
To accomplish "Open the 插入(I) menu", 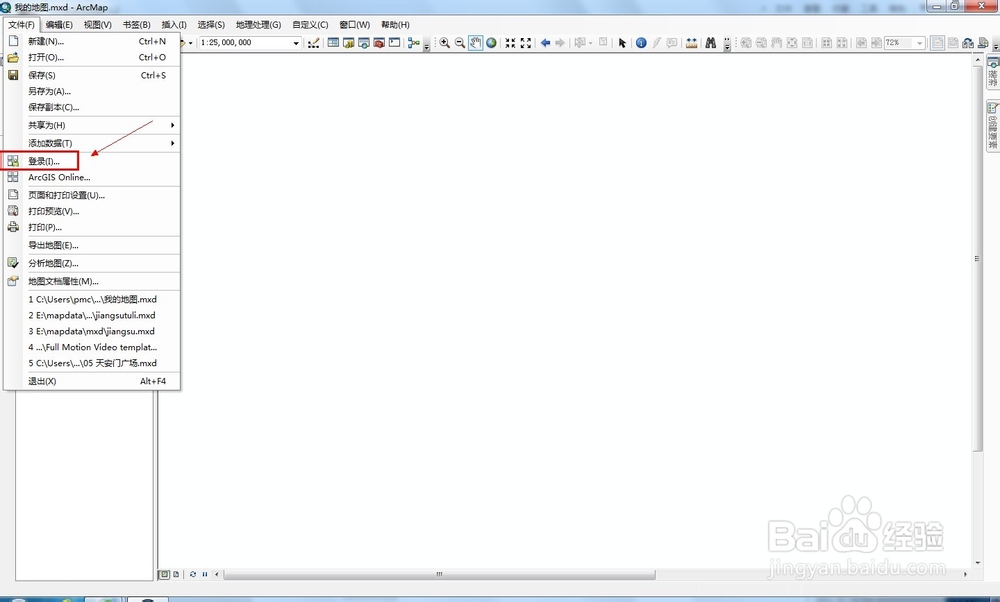I will click(173, 24).
